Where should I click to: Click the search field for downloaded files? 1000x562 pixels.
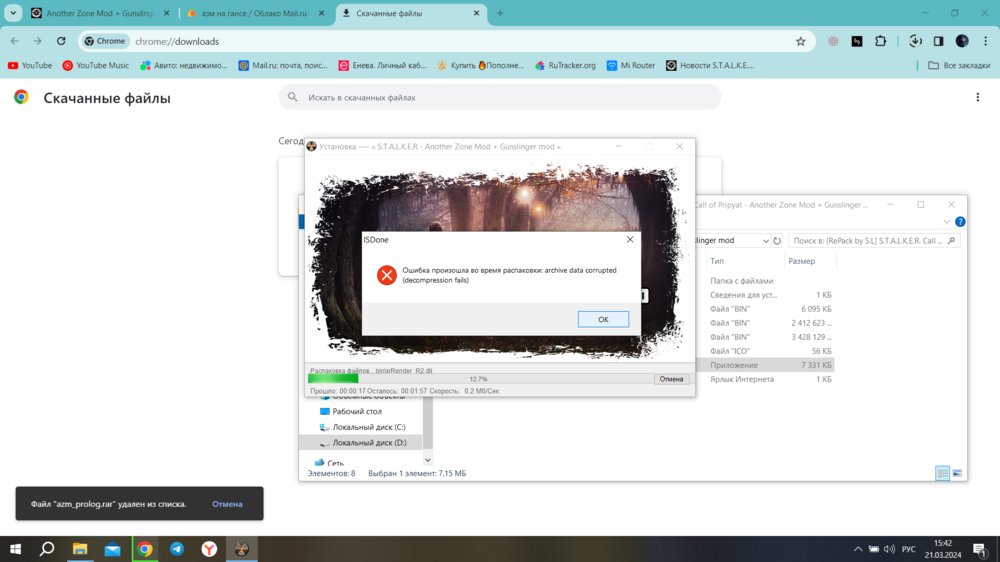pyautogui.click(x=500, y=97)
